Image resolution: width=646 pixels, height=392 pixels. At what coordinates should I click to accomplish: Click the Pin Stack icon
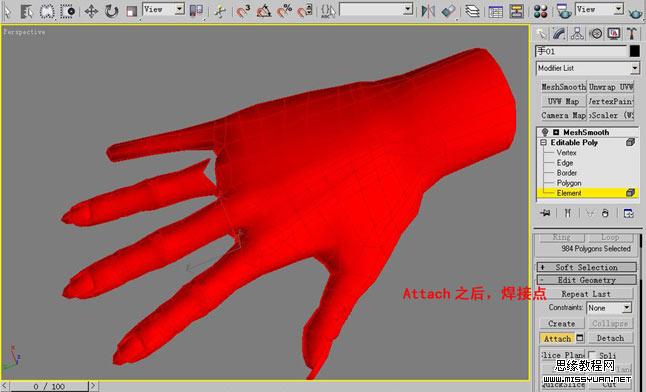pos(545,213)
